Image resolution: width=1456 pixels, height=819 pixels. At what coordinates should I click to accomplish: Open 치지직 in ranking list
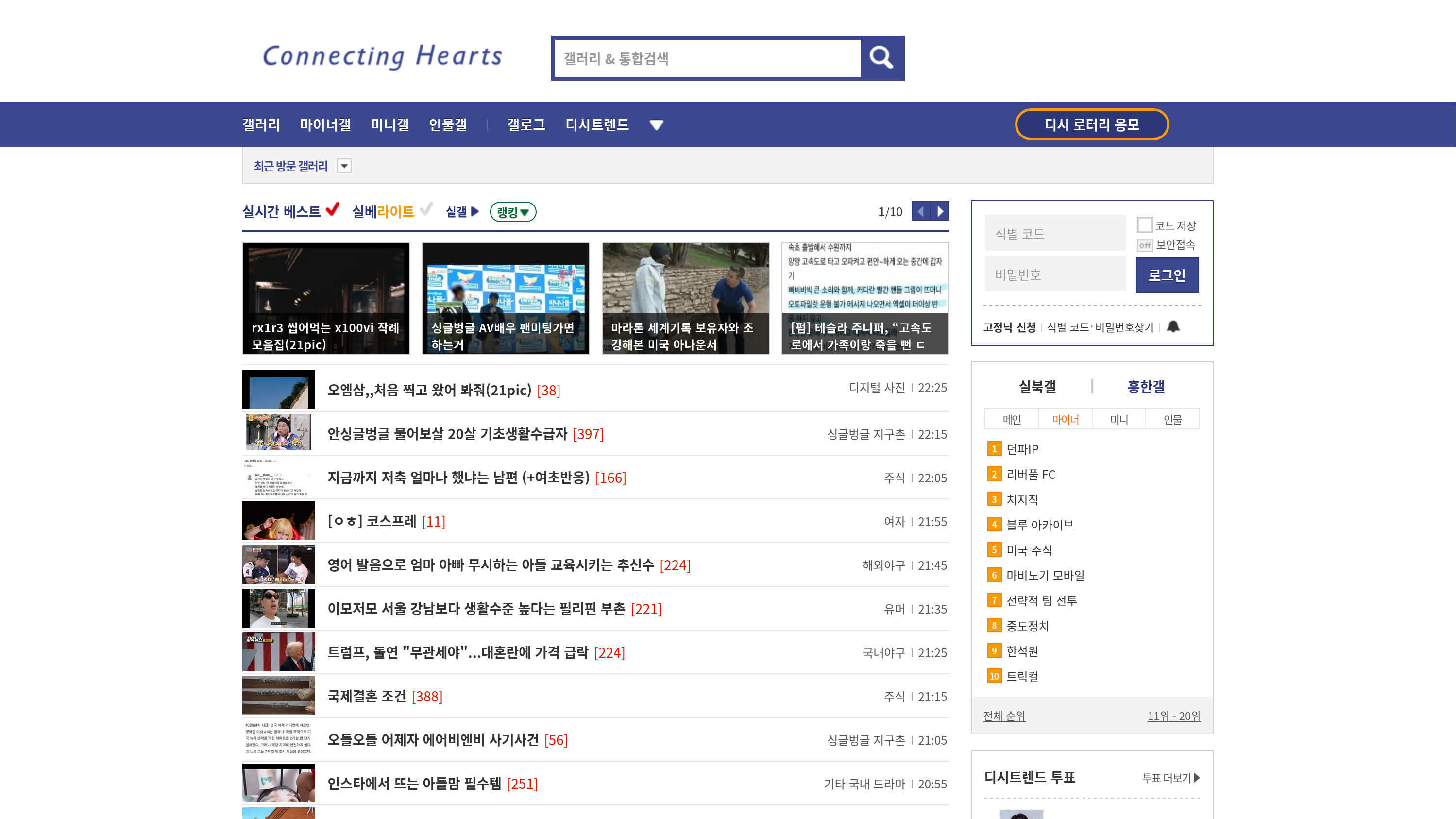[x=1022, y=500]
